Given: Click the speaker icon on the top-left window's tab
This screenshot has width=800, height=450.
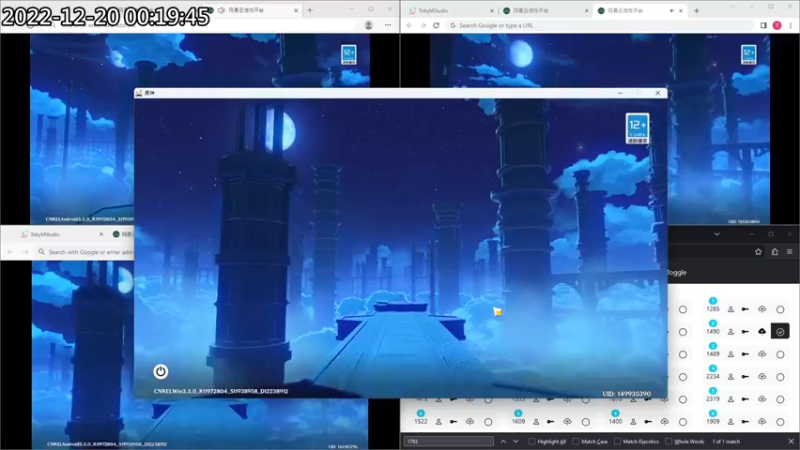Looking at the screenshot, I should [x=221, y=10].
